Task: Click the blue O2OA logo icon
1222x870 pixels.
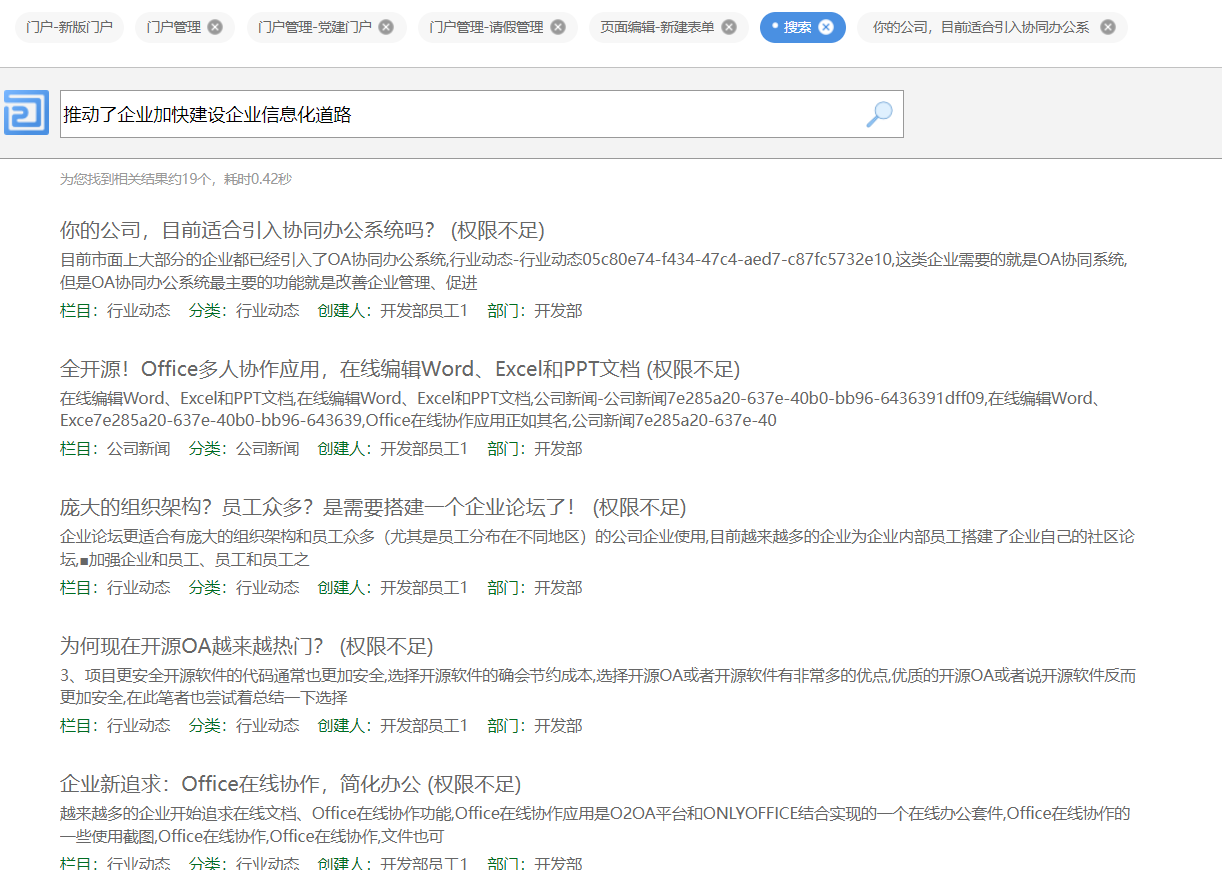Action: tap(26, 113)
